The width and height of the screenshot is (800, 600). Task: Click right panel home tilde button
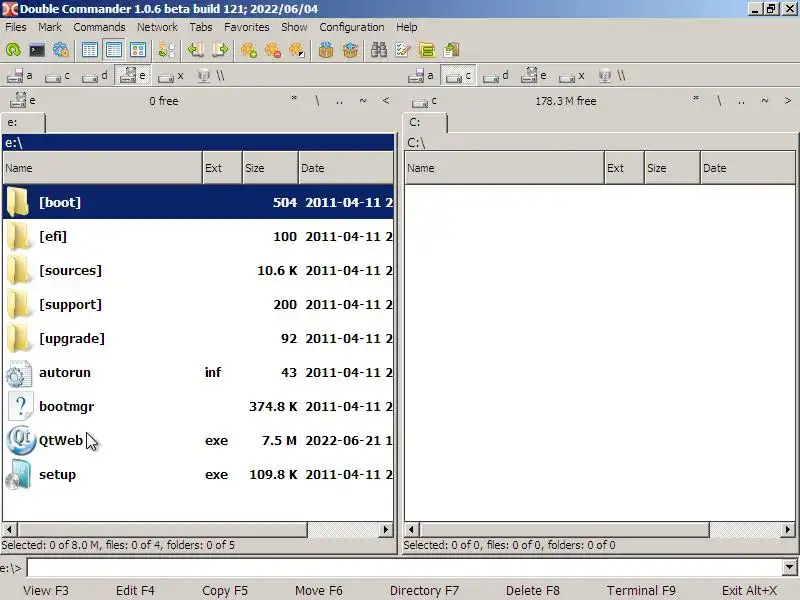[764, 101]
